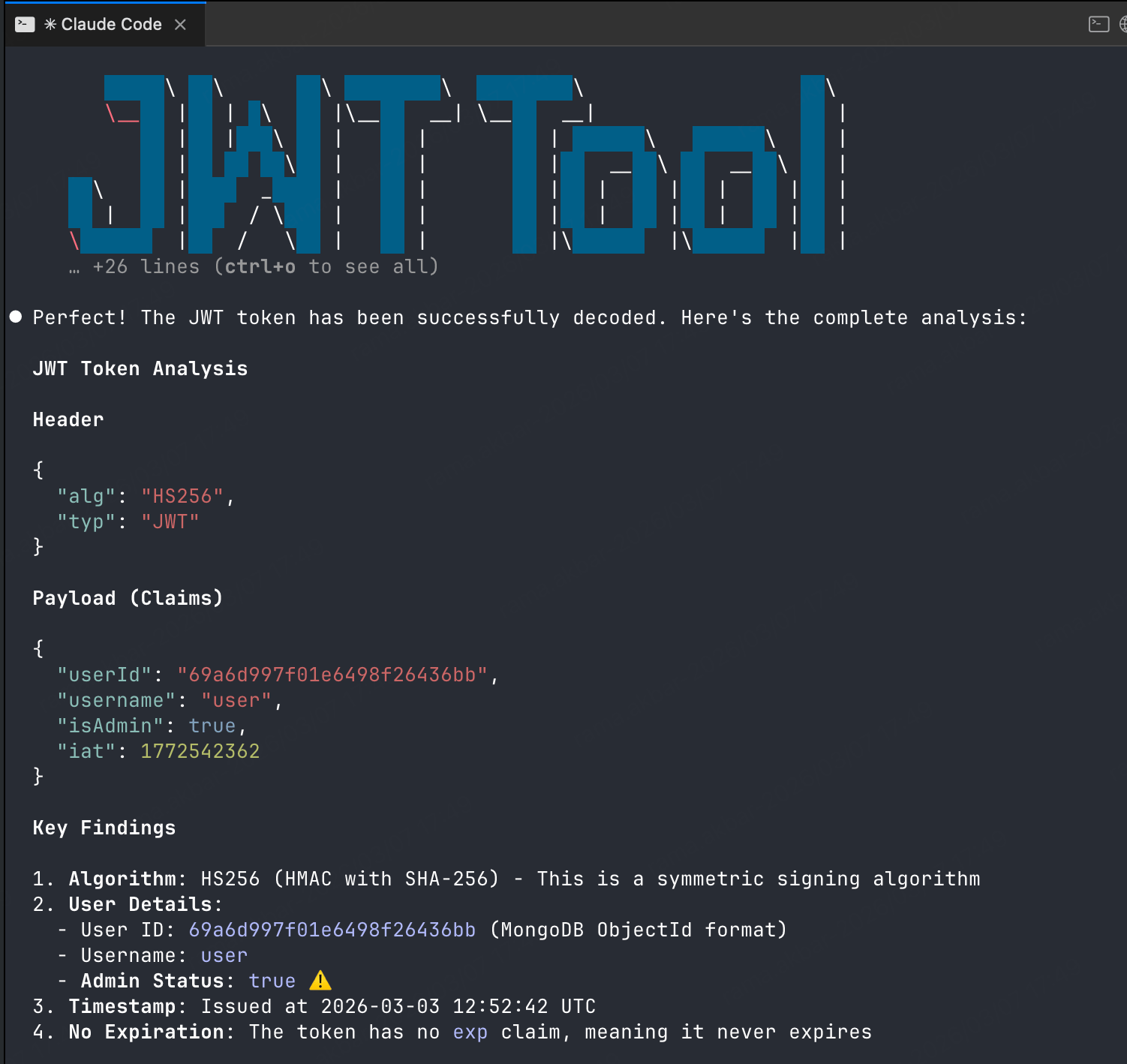Select the "JWT Token Analysis" heading
The height and width of the screenshot is (1064, 1127).
(140, 368)
